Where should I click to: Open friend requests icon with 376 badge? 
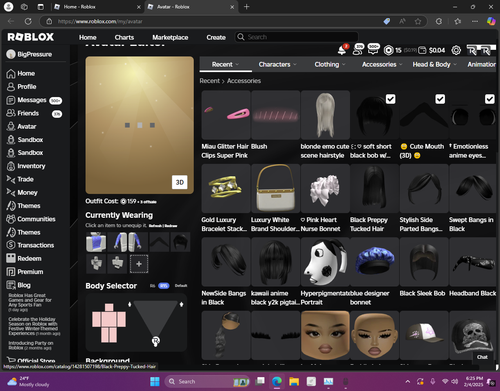pyautogui.click(x=358, y=50)
